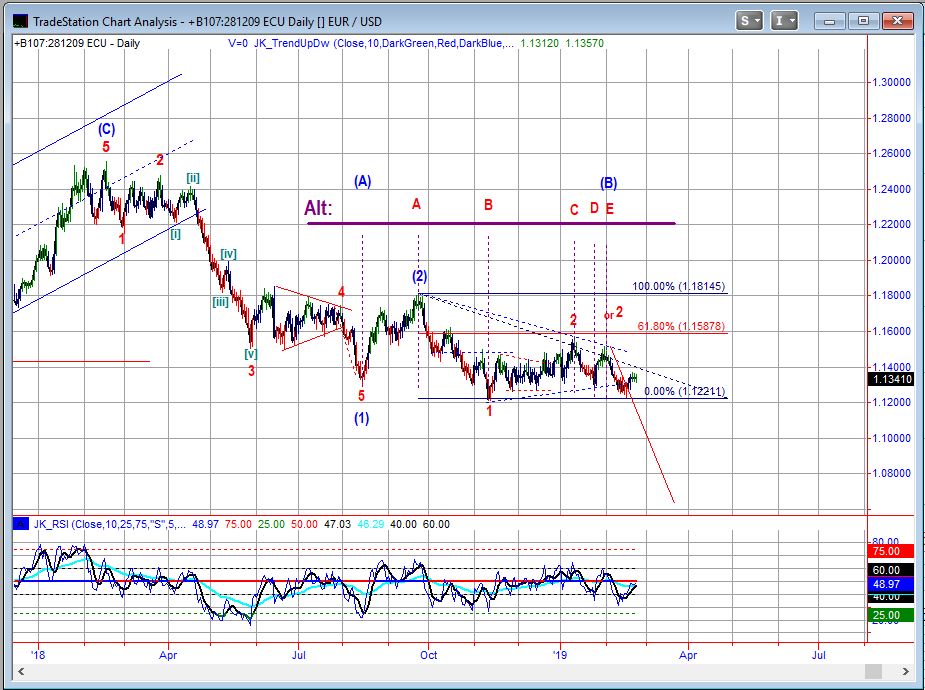Click the current price tag 1.13410

coord(892,379)
